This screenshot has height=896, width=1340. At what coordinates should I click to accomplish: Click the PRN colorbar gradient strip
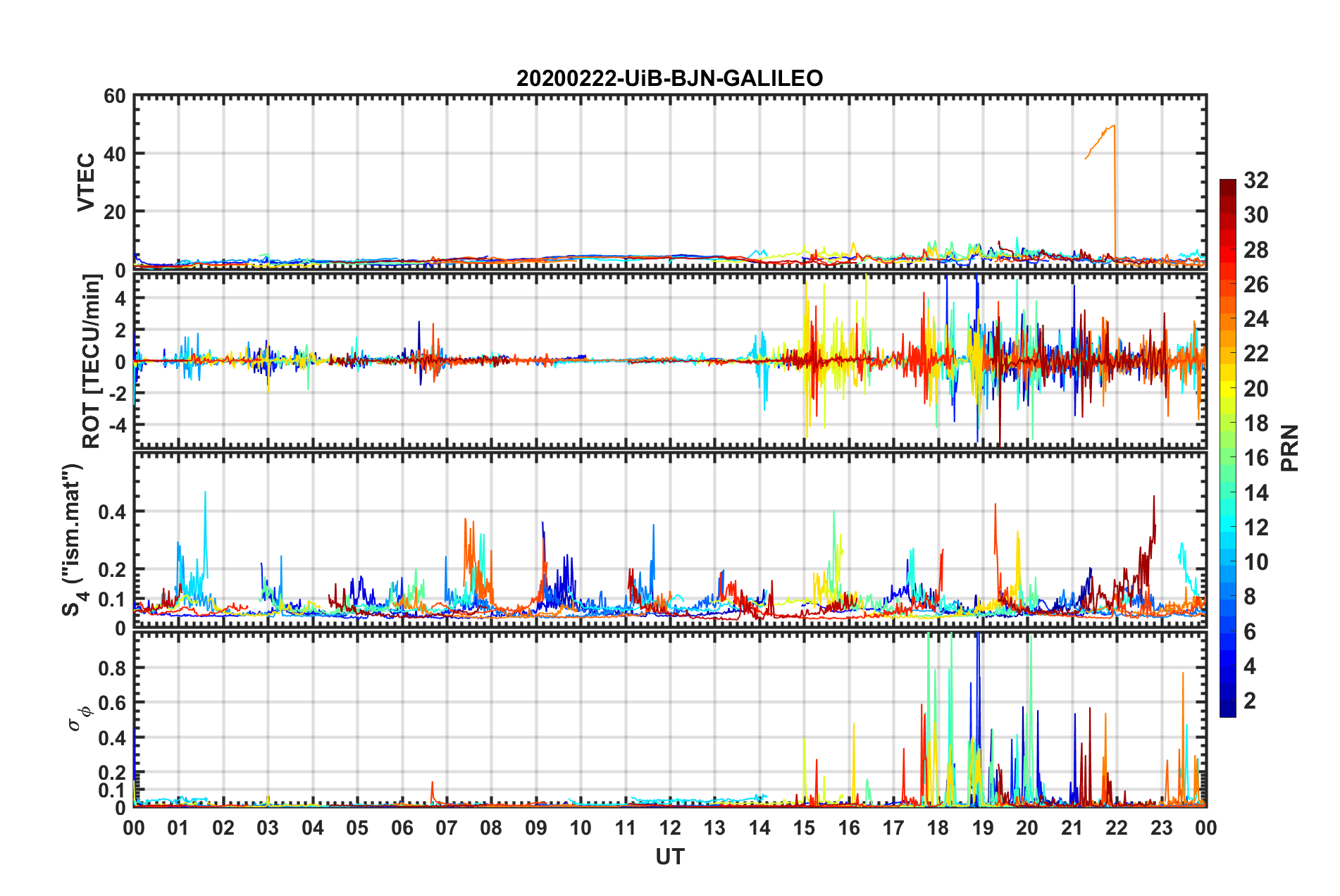pyautogui.click(x=1227, y=448)
